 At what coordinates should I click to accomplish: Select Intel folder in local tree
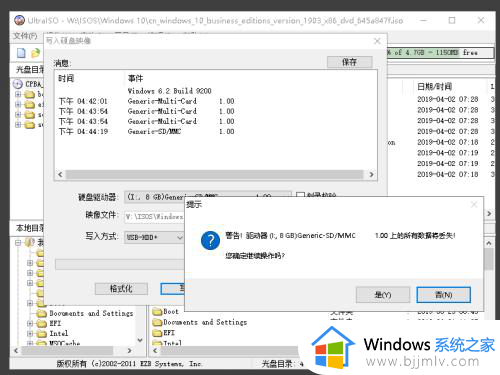pos(59,333)
